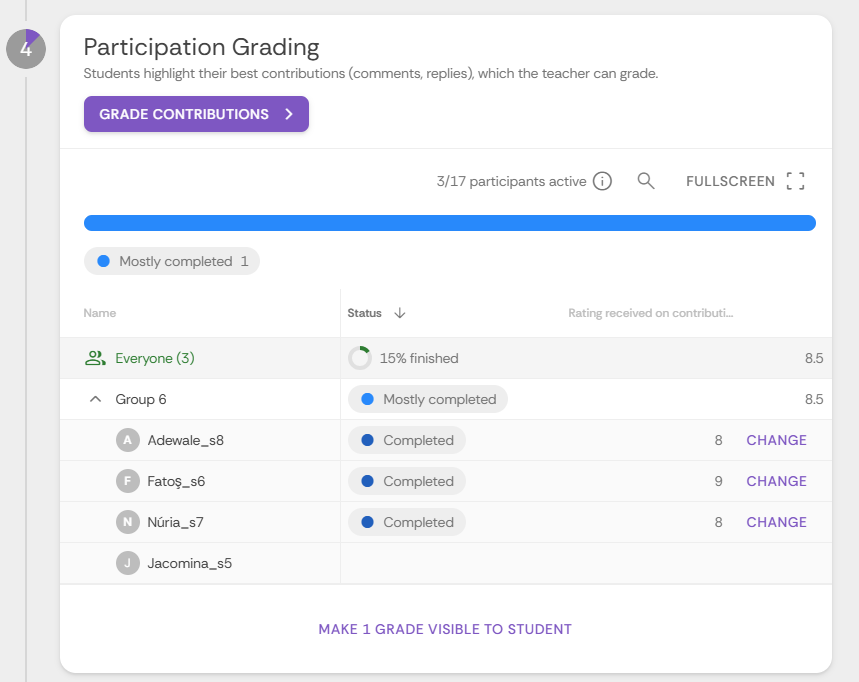
Task: Click Núria_s7 Completed status chip
Action: tap(407, 523)
